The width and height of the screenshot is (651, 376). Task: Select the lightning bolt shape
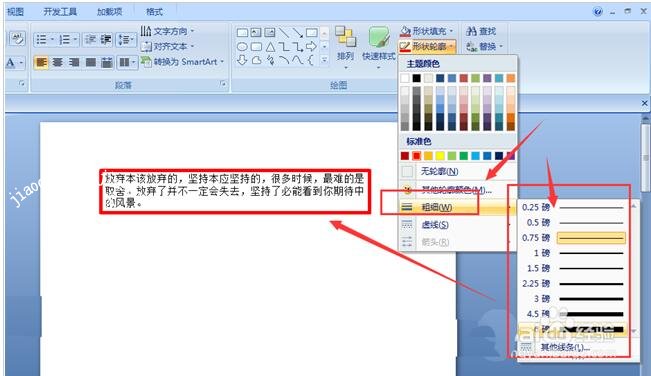(x=270, y=61)
